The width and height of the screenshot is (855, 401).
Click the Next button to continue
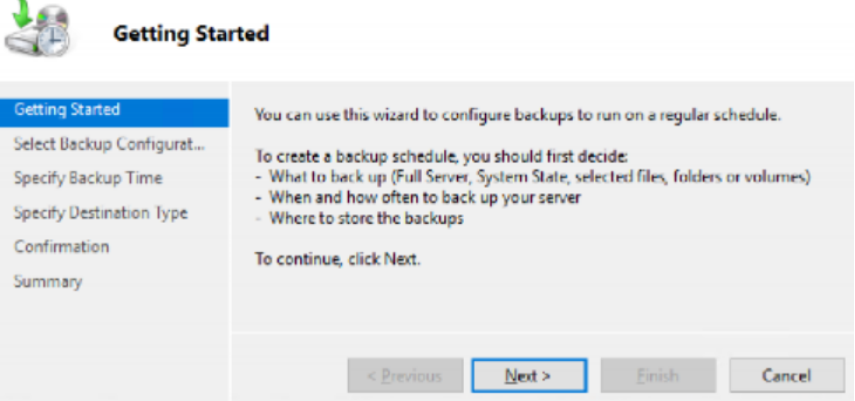pyautogui.click(x=529, y=375)
